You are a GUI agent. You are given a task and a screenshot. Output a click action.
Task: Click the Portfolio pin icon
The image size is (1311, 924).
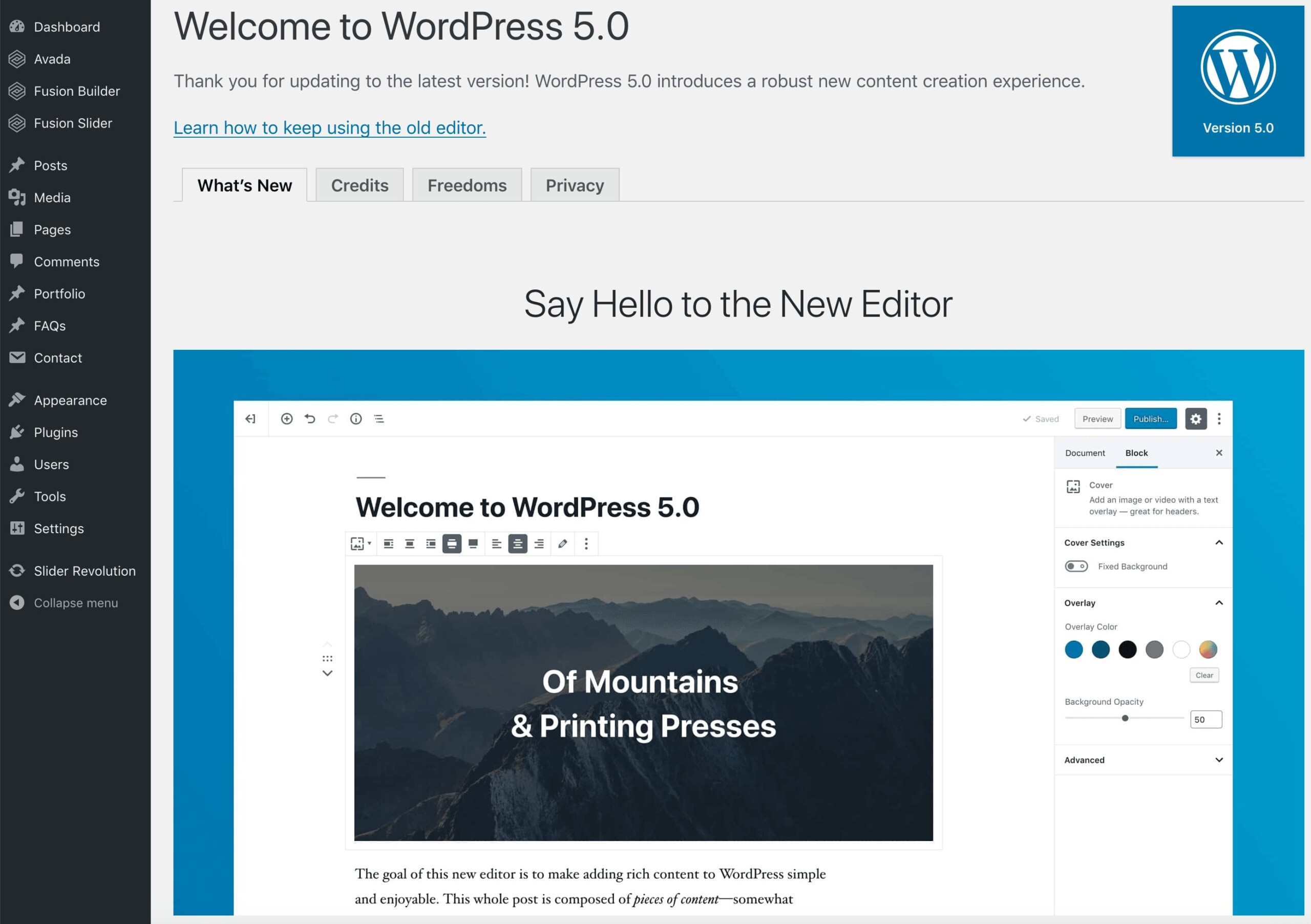click(17, 293)
